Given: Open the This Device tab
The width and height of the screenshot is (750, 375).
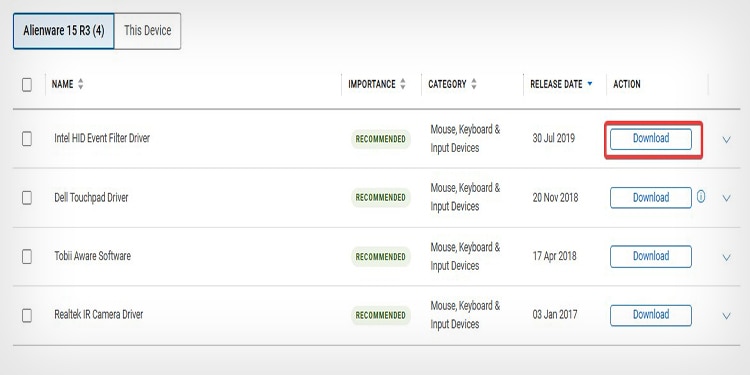Looking at the screenshot, I should point(147,31).
